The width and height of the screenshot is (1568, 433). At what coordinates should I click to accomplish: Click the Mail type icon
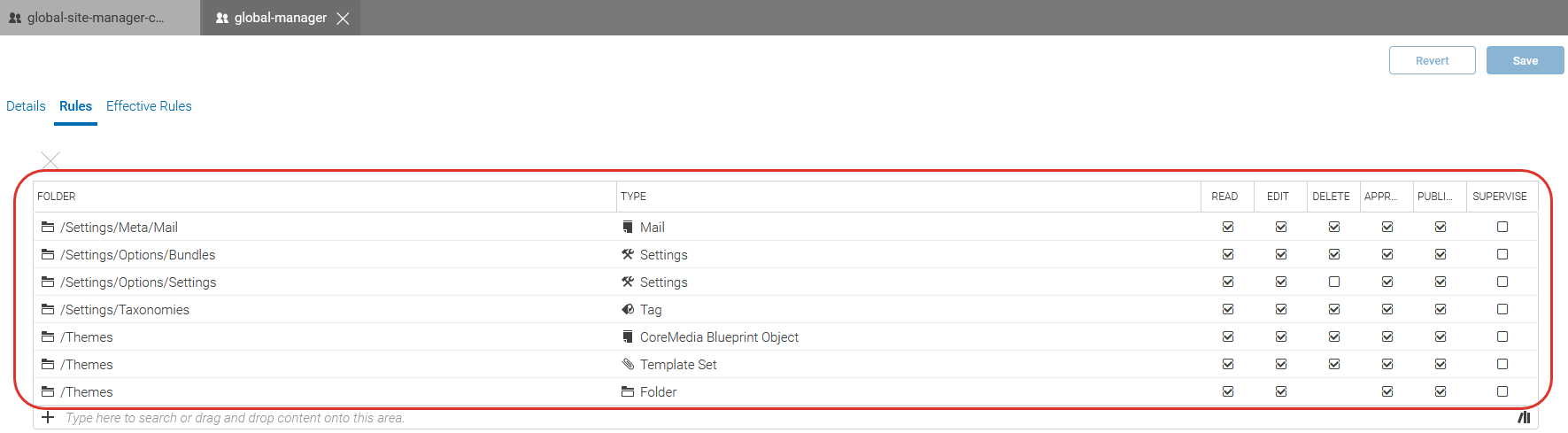(628, 227)
